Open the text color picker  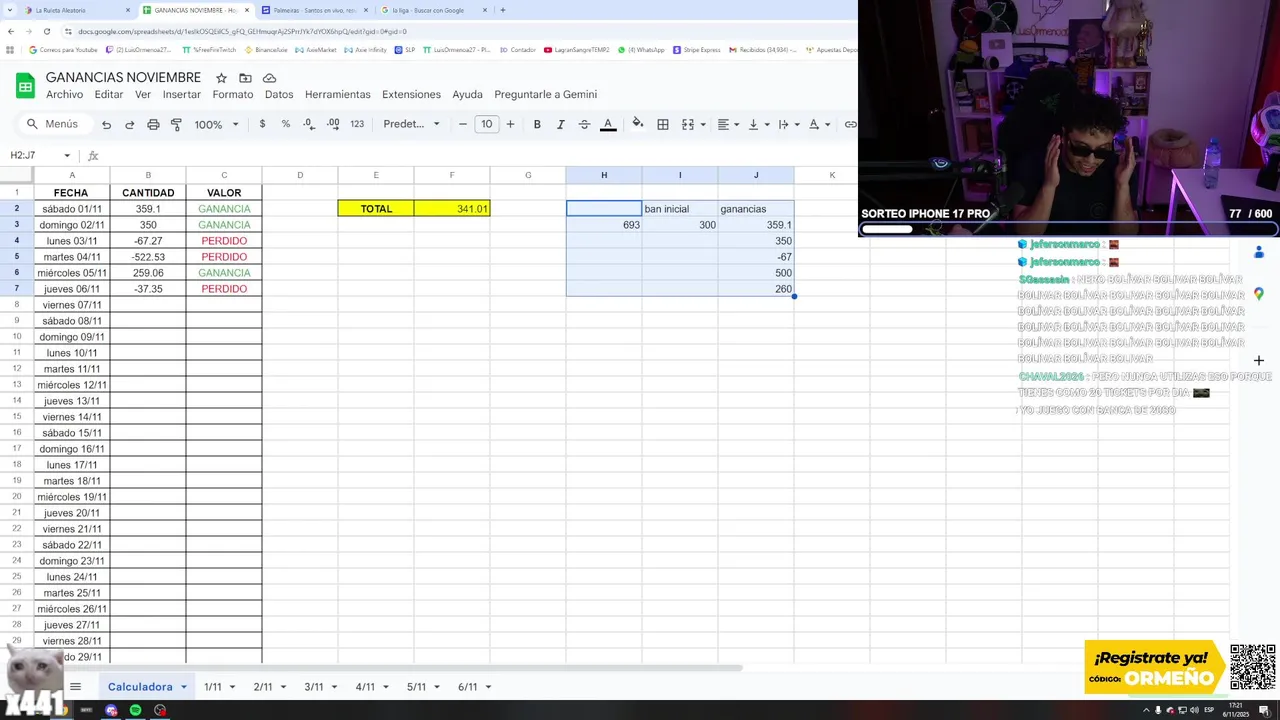(x=608, y=124)
